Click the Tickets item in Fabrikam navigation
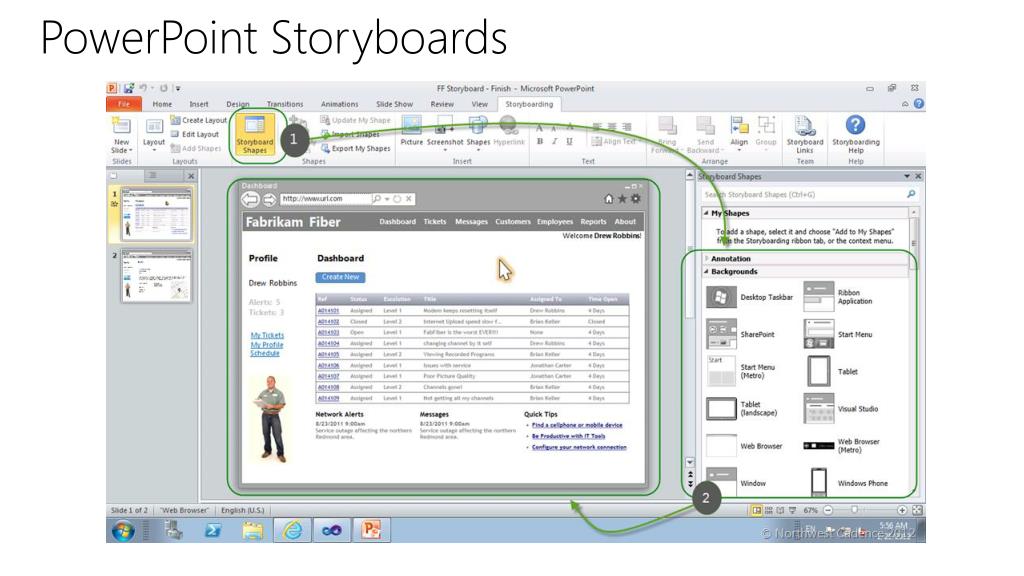The image size is (1024, 576). (434, 221)
